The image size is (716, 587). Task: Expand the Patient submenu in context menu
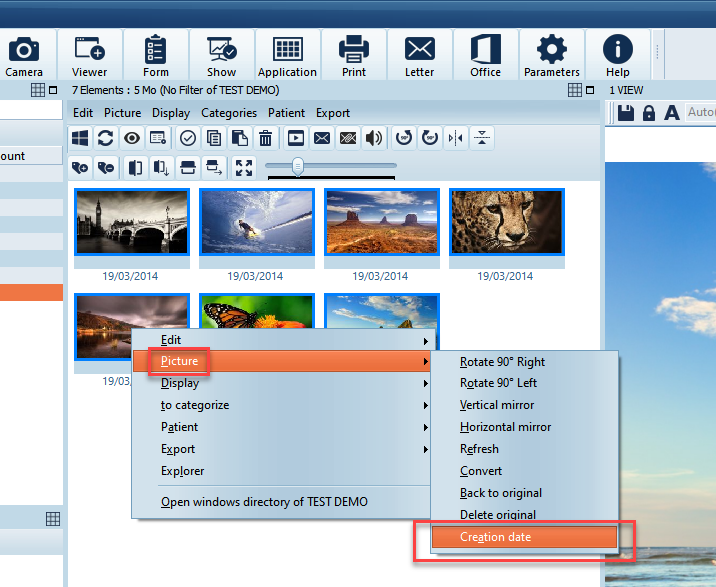[179, 427]
